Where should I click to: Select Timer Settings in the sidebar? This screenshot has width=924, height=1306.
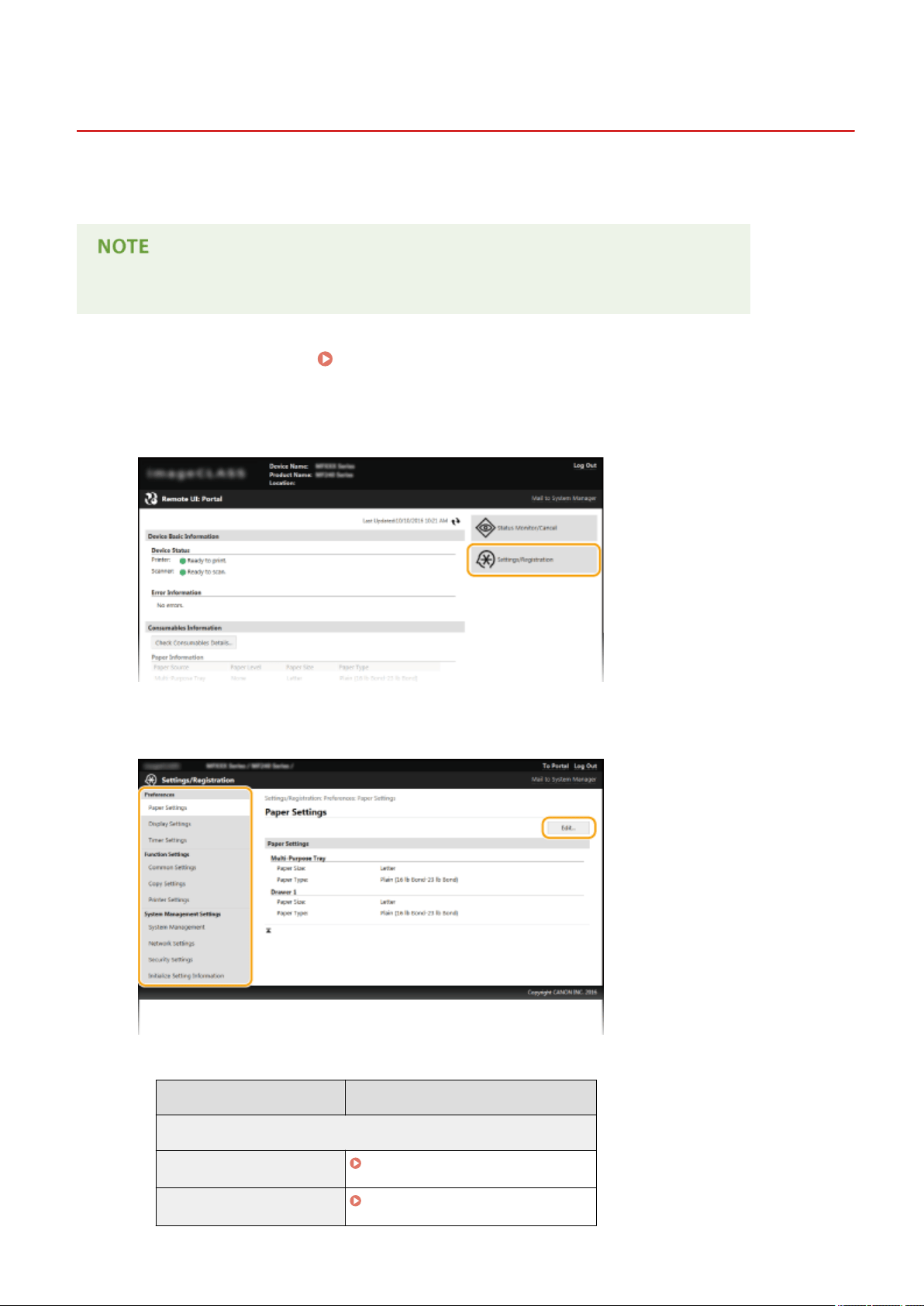pyautogui.click(x=167, y=840)
